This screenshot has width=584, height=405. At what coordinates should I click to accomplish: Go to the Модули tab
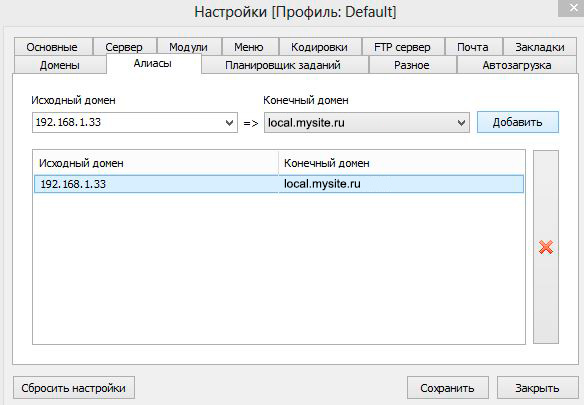[x=188, y=47]
